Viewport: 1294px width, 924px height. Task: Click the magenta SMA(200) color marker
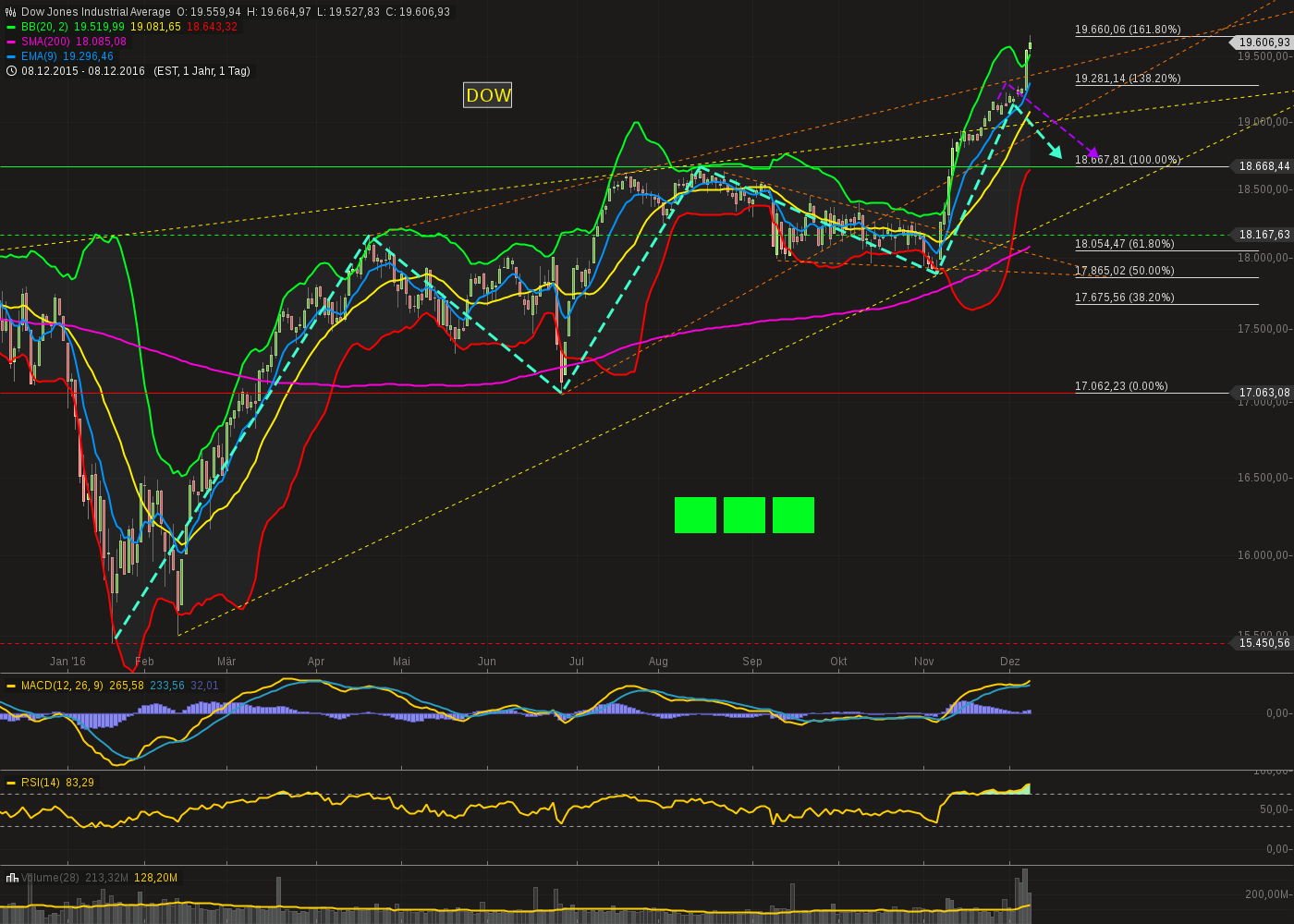point(11,42)
